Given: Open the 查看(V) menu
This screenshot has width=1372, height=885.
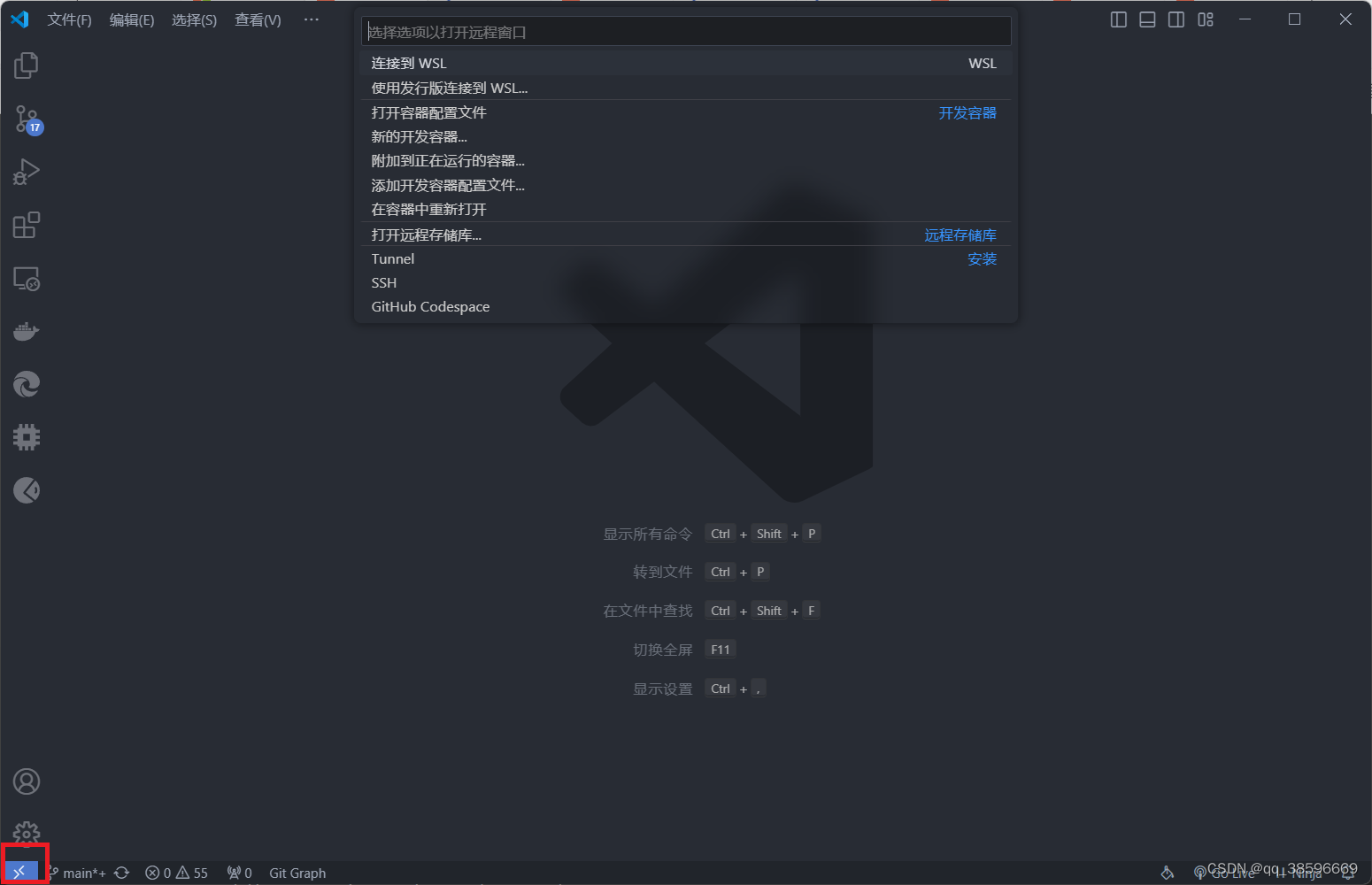Looking at the screenshot, I should (x=257, y=19).
